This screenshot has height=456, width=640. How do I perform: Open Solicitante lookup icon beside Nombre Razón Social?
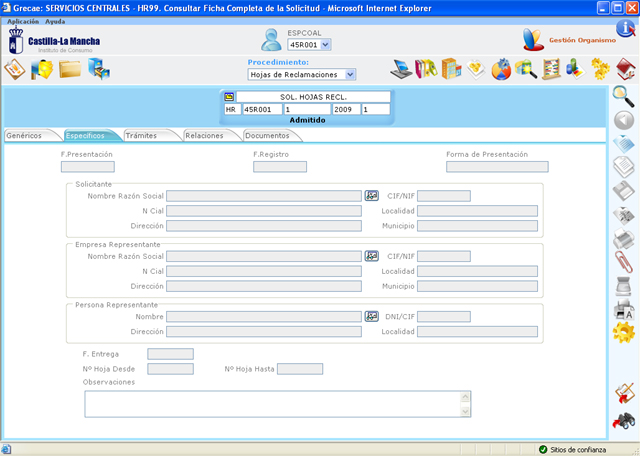pos(371,196)
